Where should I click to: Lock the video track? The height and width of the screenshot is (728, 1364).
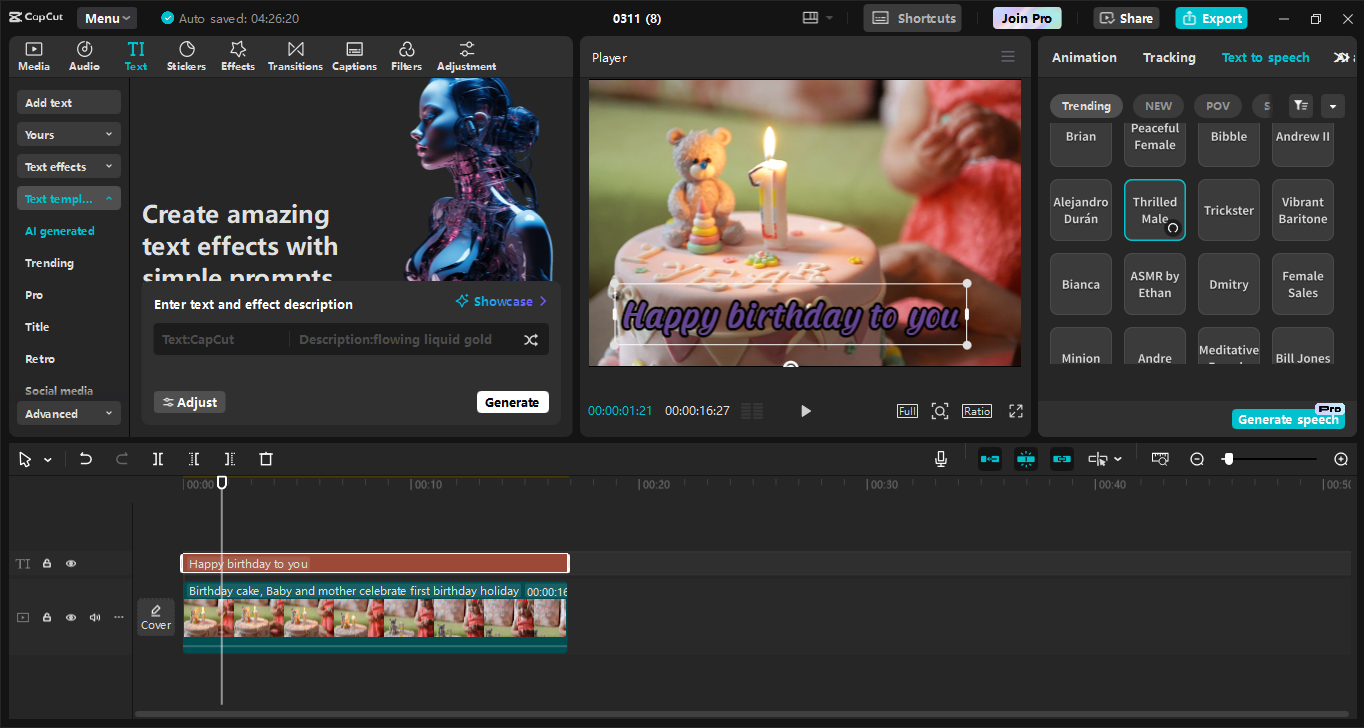tap(47, 618)
